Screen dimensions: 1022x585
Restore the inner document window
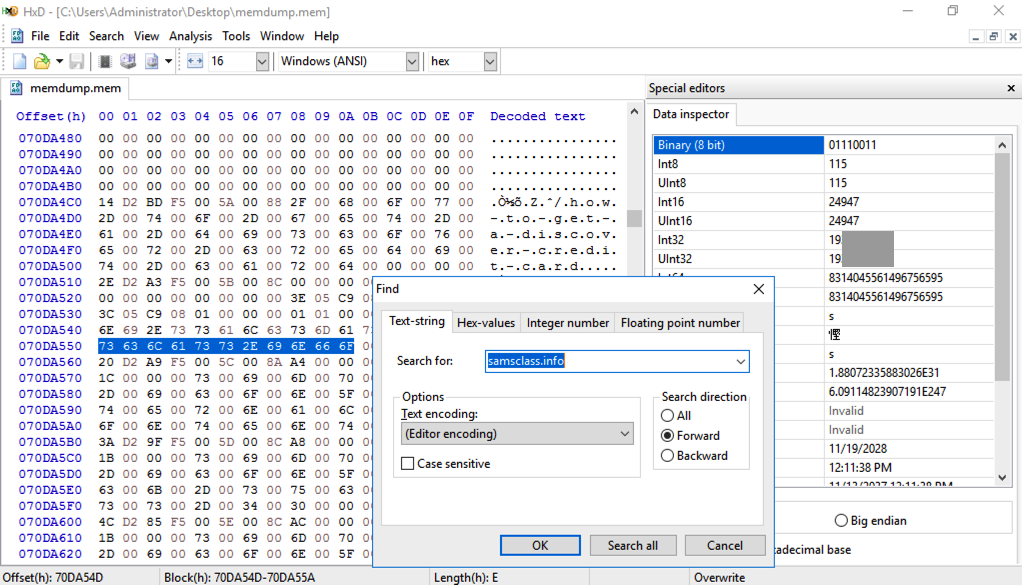point(993,36)
